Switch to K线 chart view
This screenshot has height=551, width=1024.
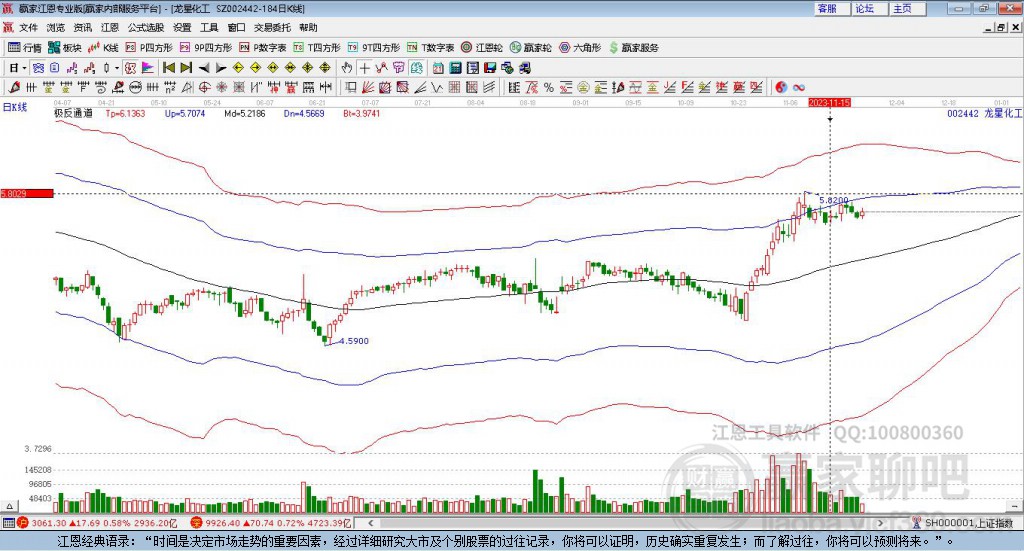point(103,48)
